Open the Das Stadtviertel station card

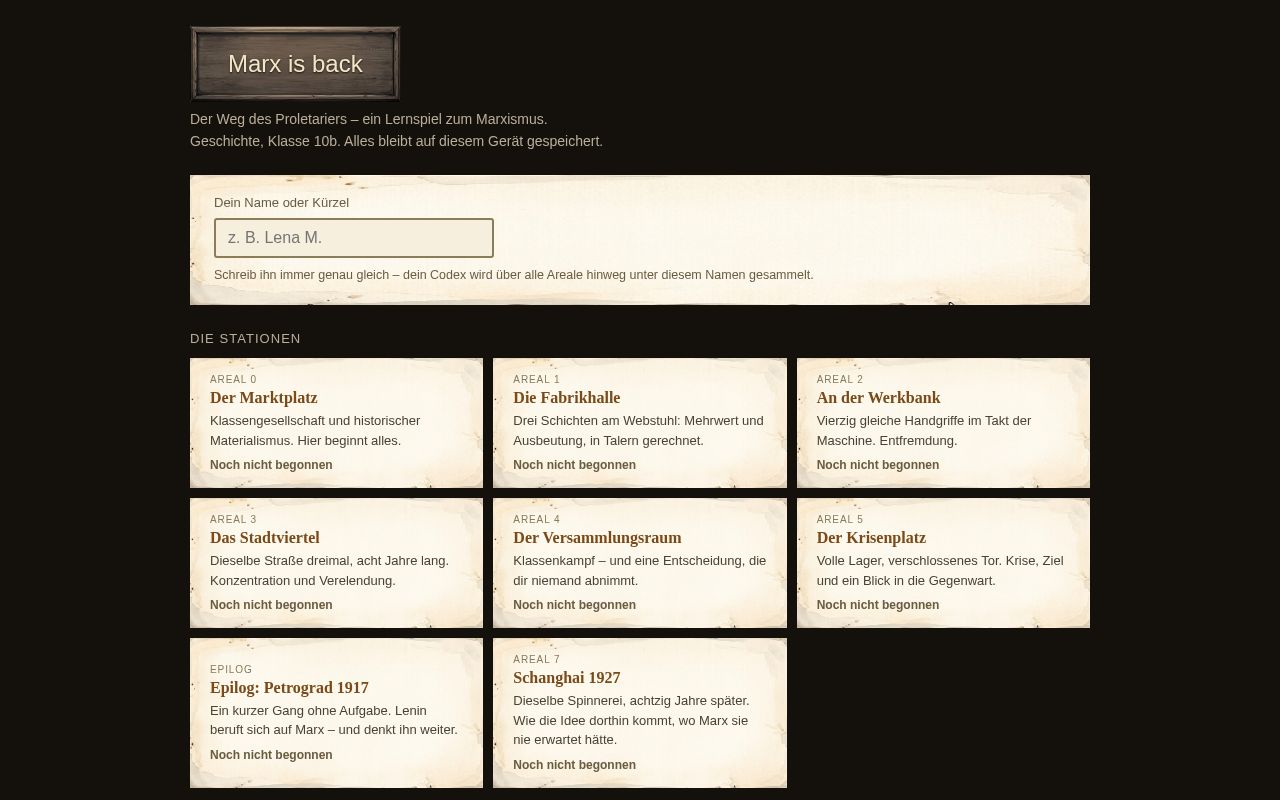336,563
